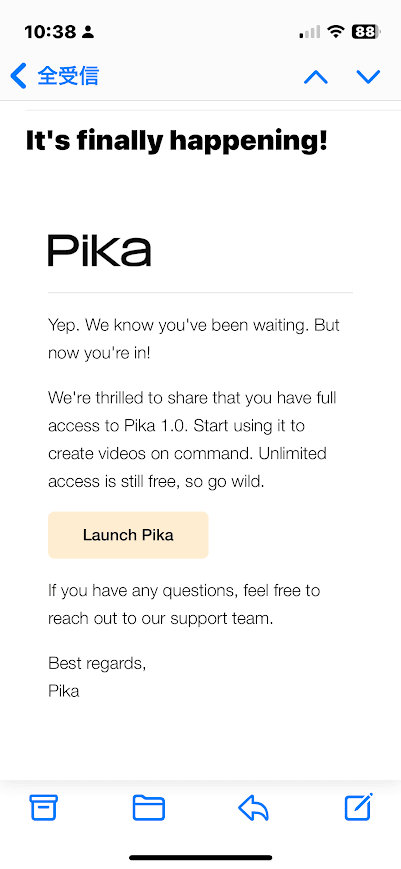Tap the Pika logo
Screen dimensions: 401x869
coord(99,251)
